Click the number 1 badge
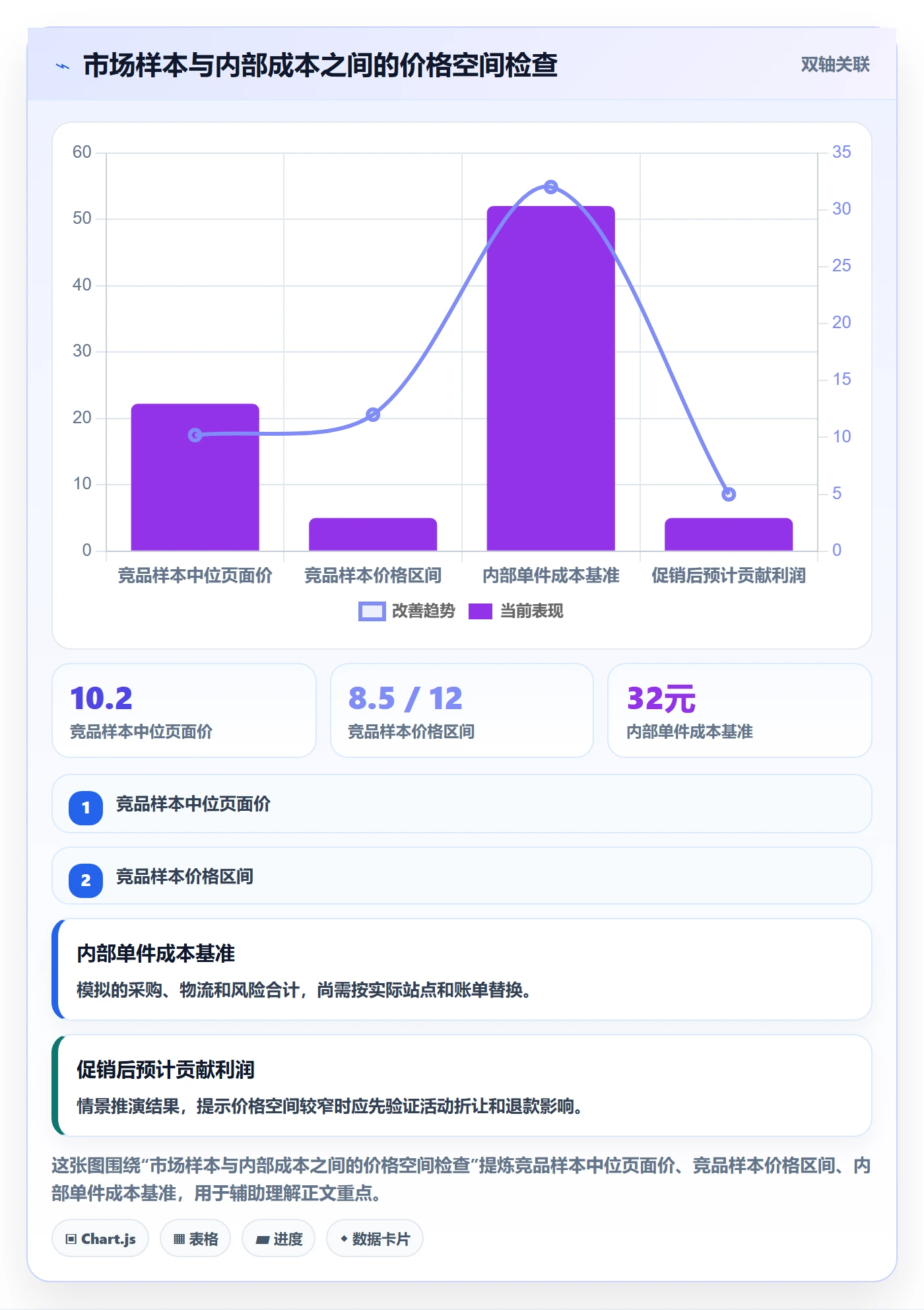Image resolution: width=924 pixels, height=1310 pixels. (x=86, y=808)
